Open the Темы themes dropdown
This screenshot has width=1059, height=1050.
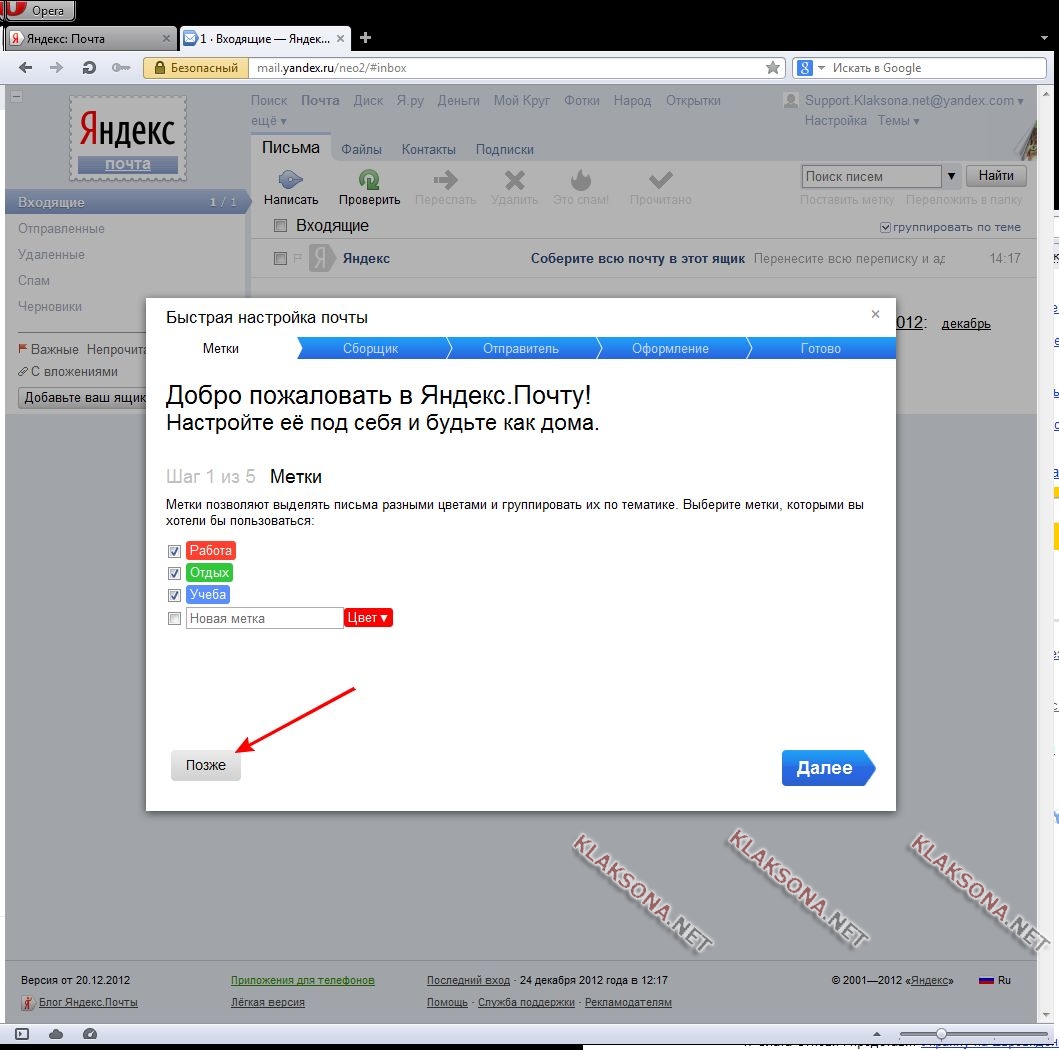[898, 121]
